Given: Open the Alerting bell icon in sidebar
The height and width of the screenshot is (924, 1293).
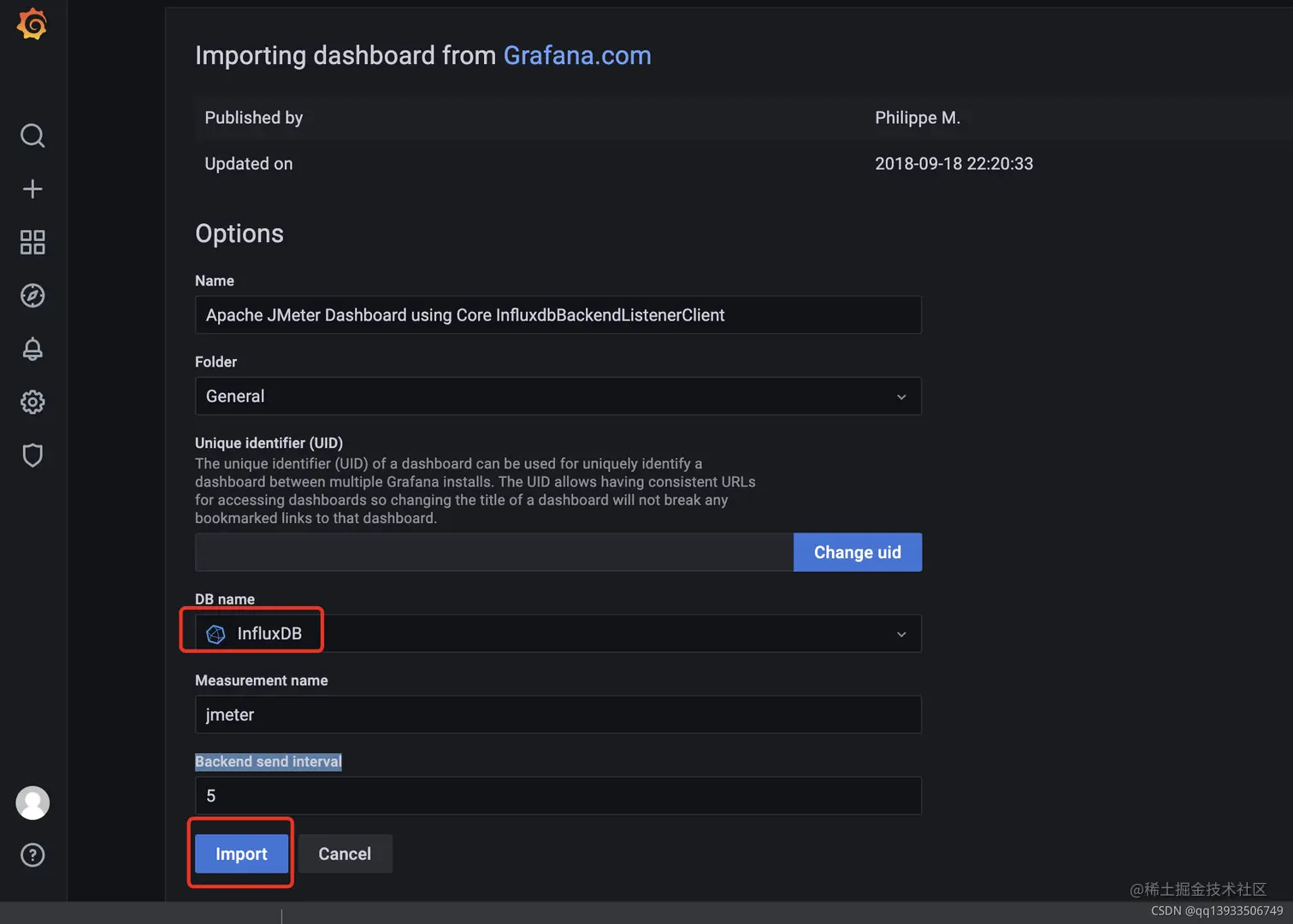Looking at the screenshot, I should coord(32,349).
